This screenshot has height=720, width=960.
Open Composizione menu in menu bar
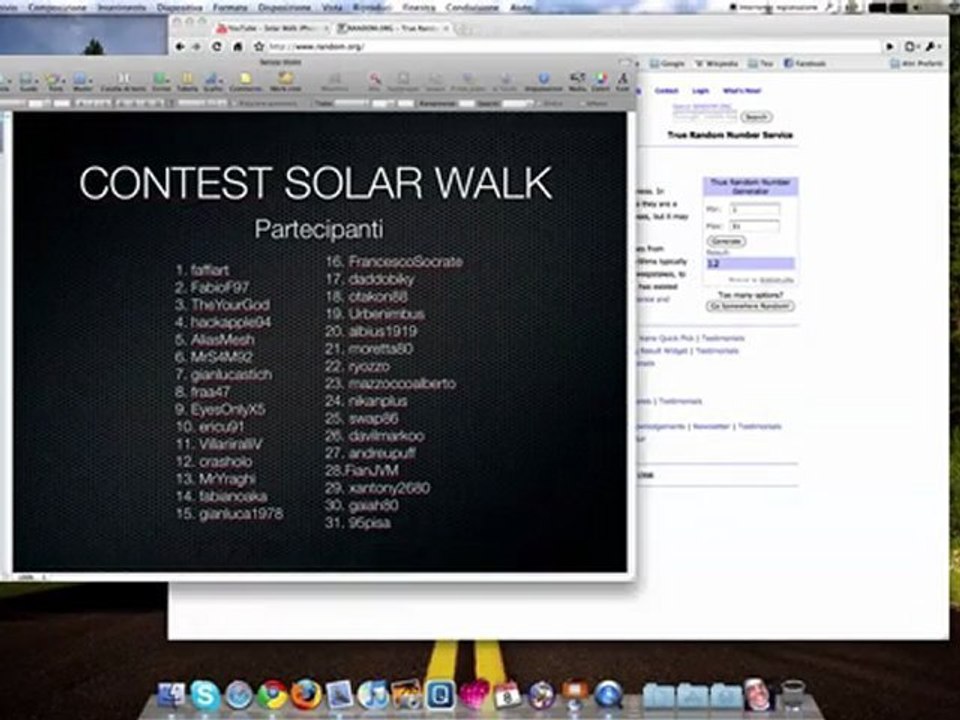(57, 7)
